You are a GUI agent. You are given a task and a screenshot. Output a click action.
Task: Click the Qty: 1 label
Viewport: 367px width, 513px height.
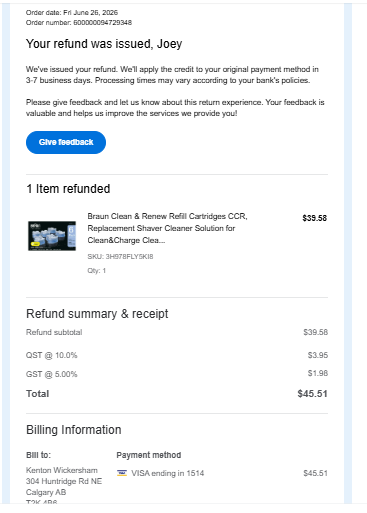97,271
